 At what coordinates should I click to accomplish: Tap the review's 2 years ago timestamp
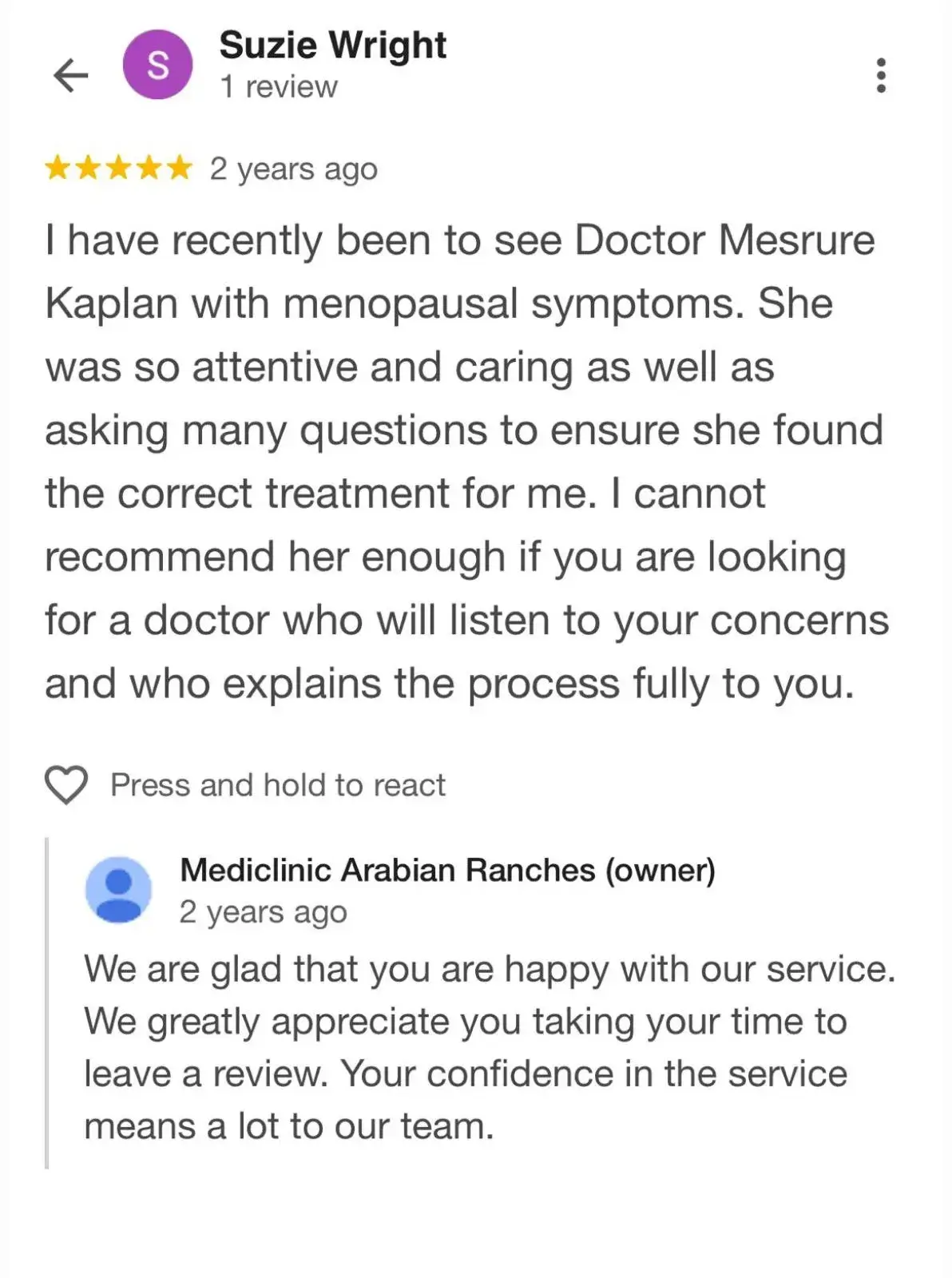[x=293, y=169]
